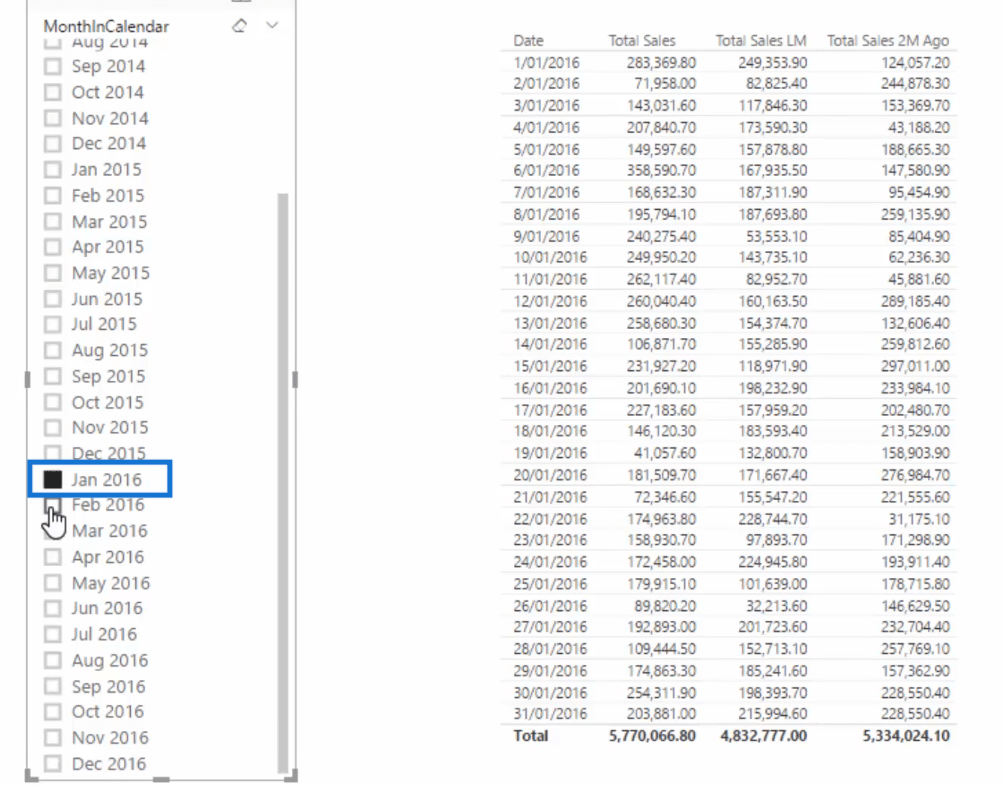Select the 26/01/2016 date cell

(550, 606)
